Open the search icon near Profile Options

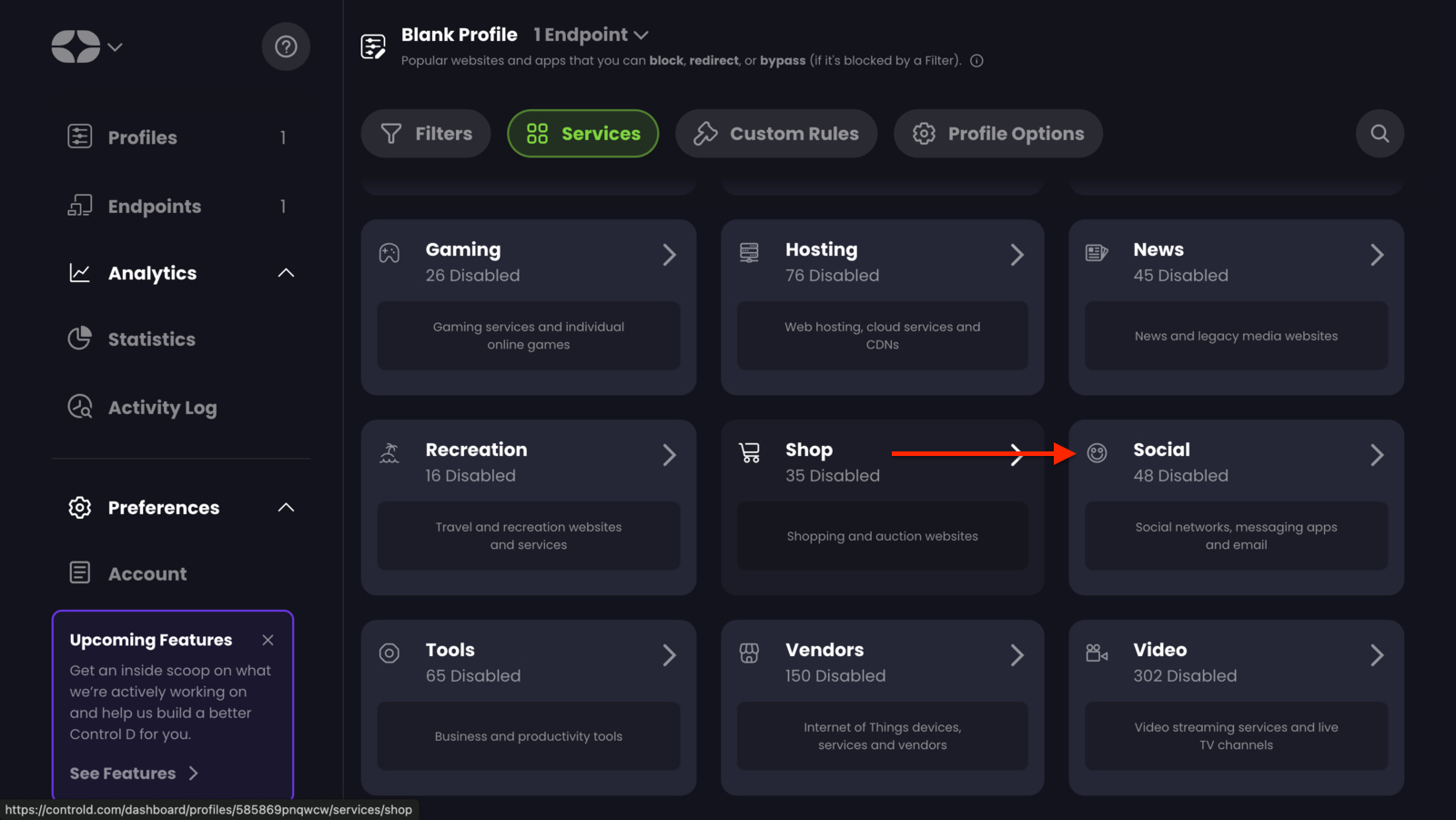coord(1380,134)
